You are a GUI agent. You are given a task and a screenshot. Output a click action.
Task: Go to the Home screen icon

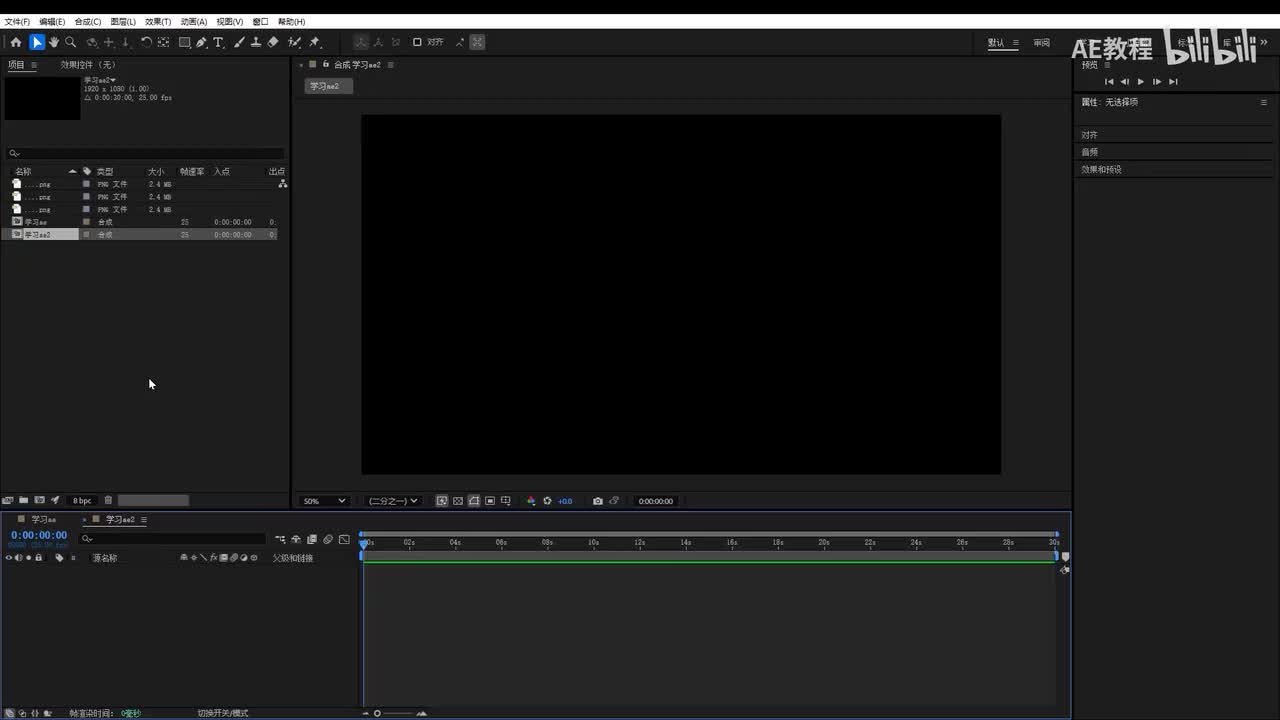click(x=16, y=42)
